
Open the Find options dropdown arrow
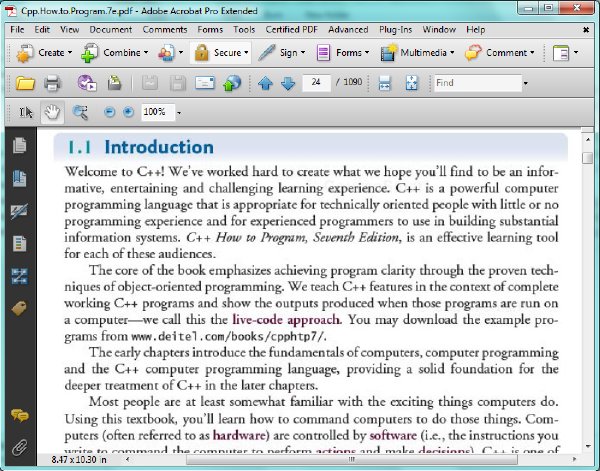[526, 83]
